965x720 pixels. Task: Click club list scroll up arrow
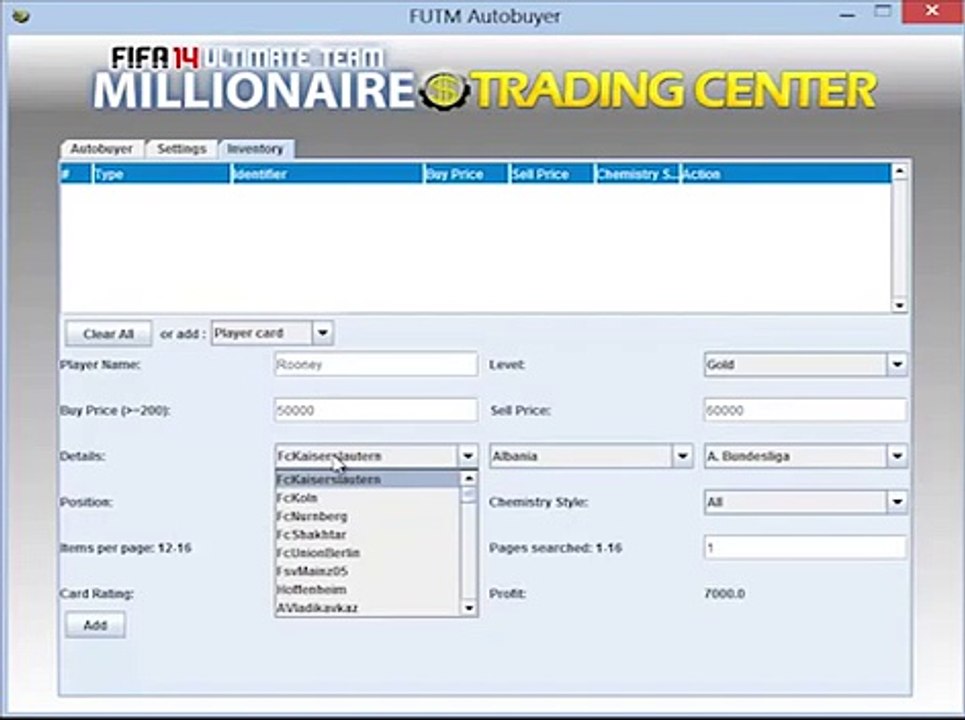point(469,479)
